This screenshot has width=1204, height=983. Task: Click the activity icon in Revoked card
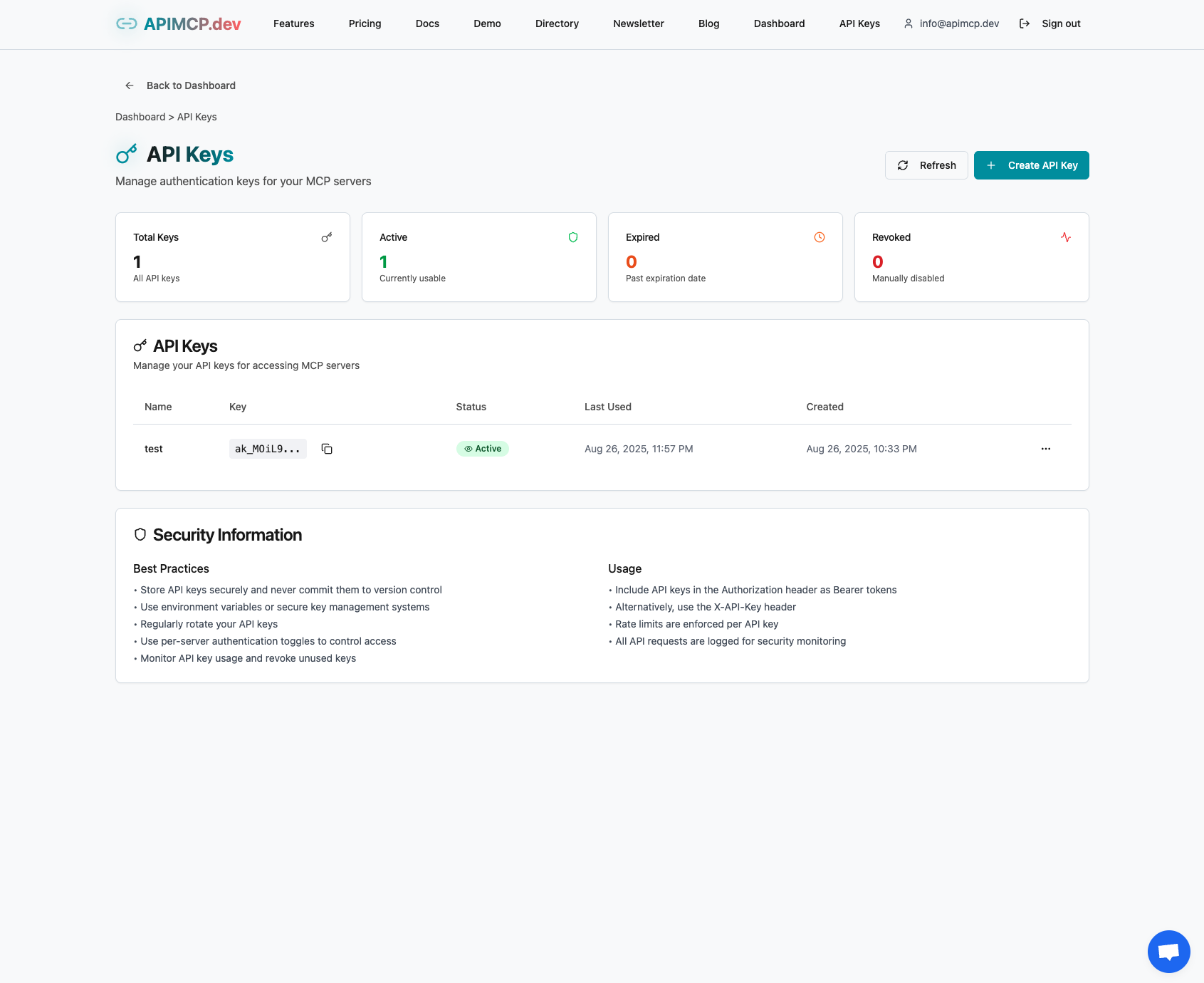coord(1066,237)
